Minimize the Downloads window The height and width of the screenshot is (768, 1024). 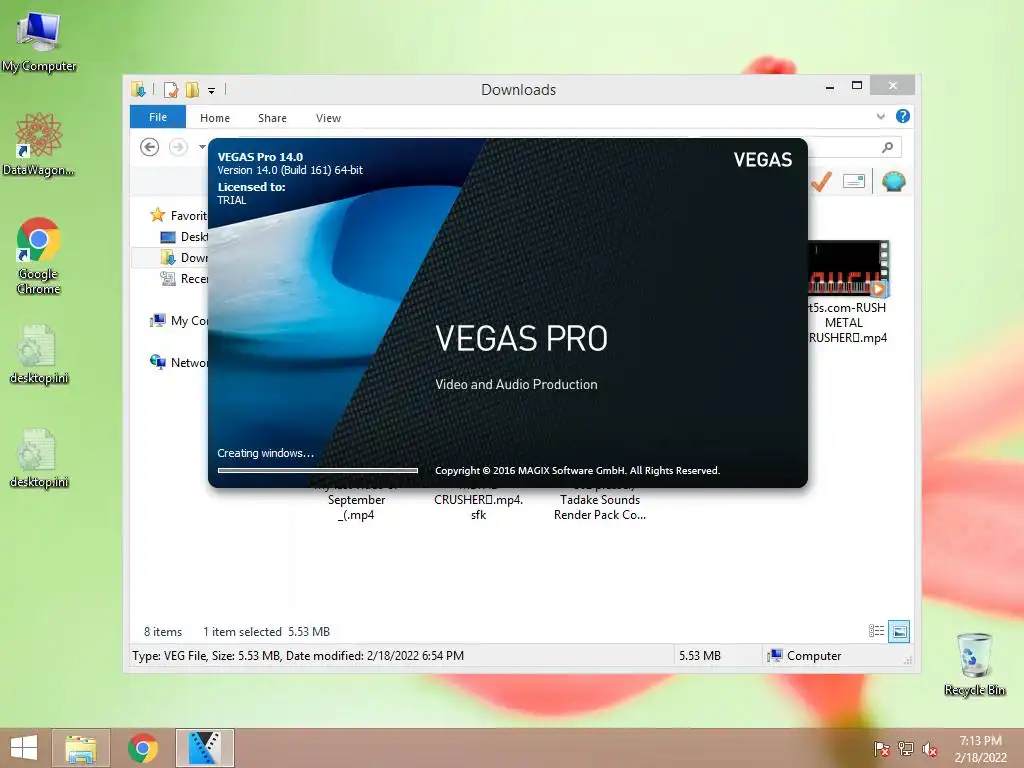pos(829,86)
